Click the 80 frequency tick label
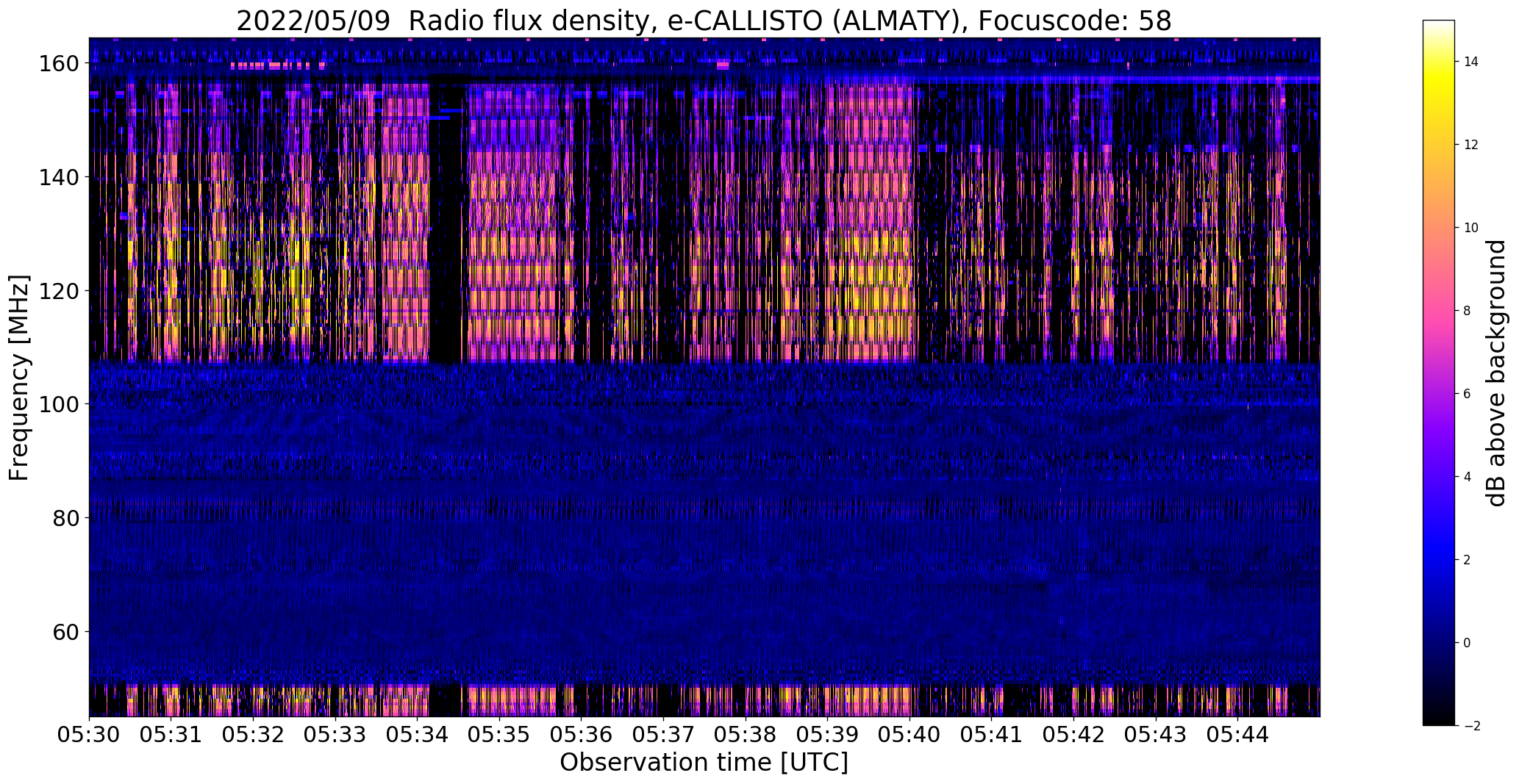1519x784 pixels. (66, 518)
